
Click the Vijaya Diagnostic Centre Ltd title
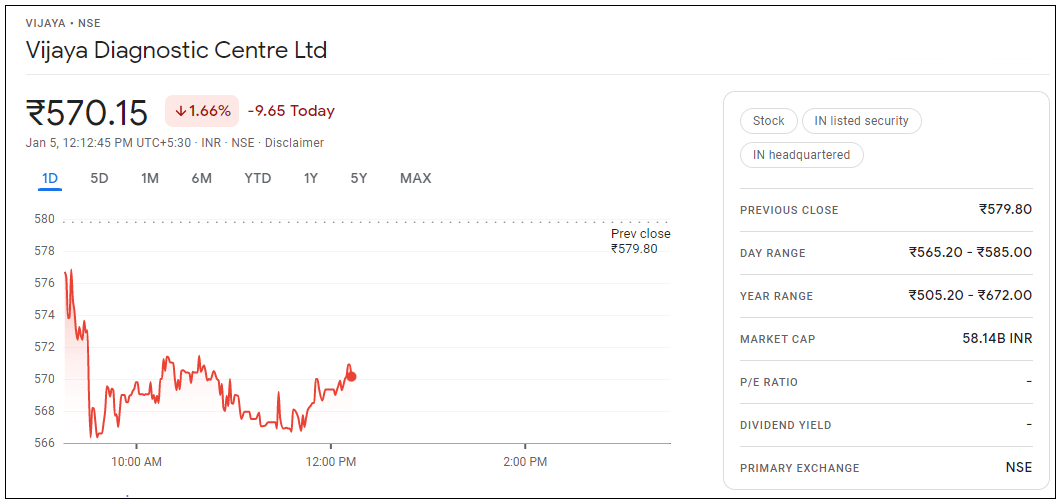click(176, 50)
